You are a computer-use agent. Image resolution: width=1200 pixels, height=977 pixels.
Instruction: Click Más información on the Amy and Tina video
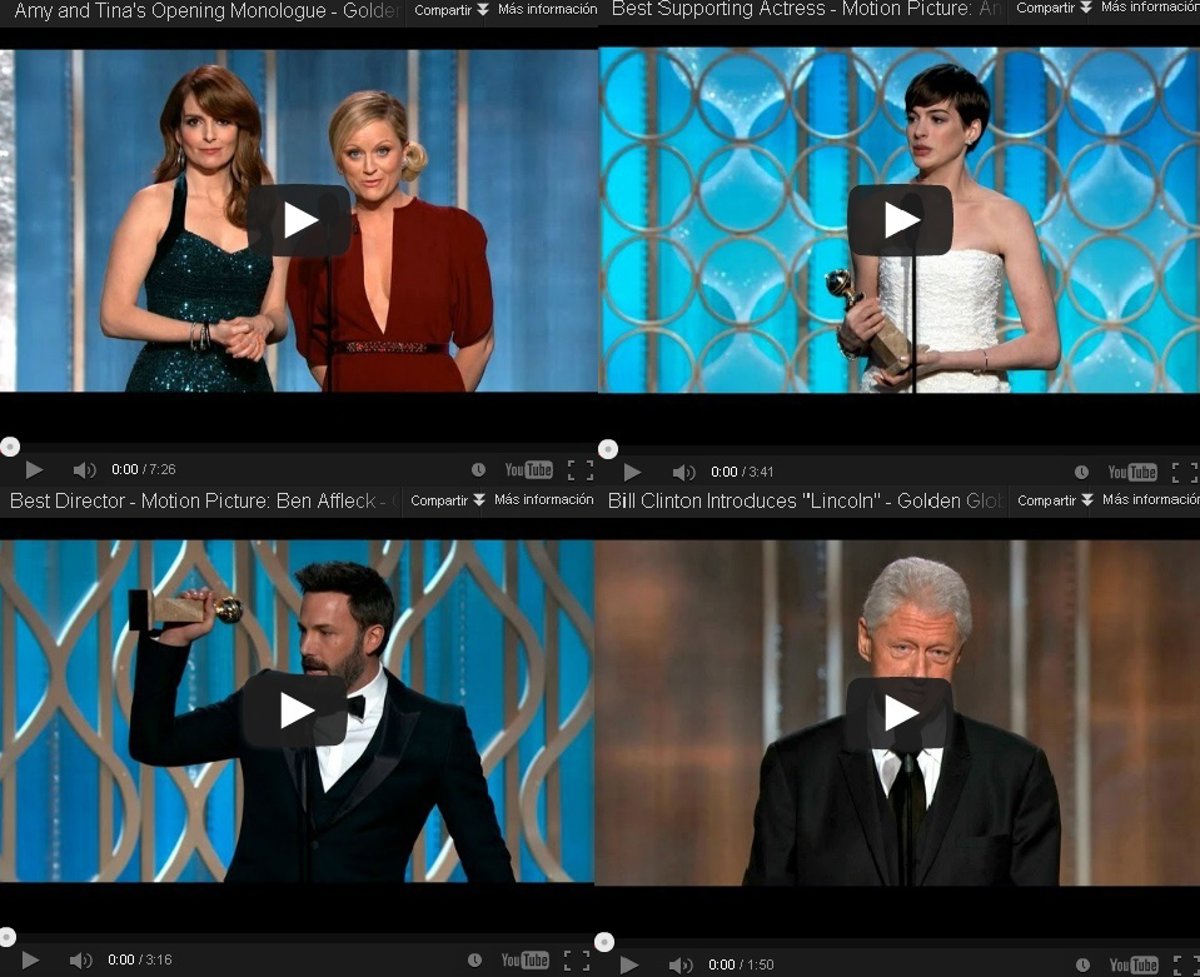click(547, 10)
